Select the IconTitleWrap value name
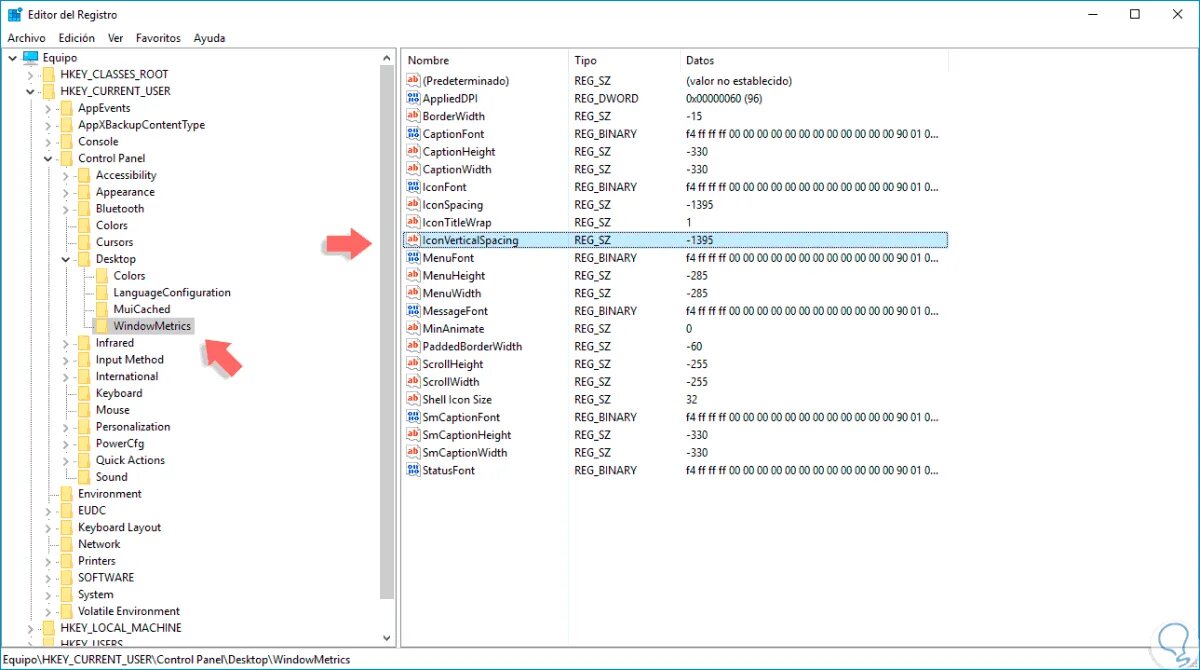1200x670 pixels. coord(457,222)
